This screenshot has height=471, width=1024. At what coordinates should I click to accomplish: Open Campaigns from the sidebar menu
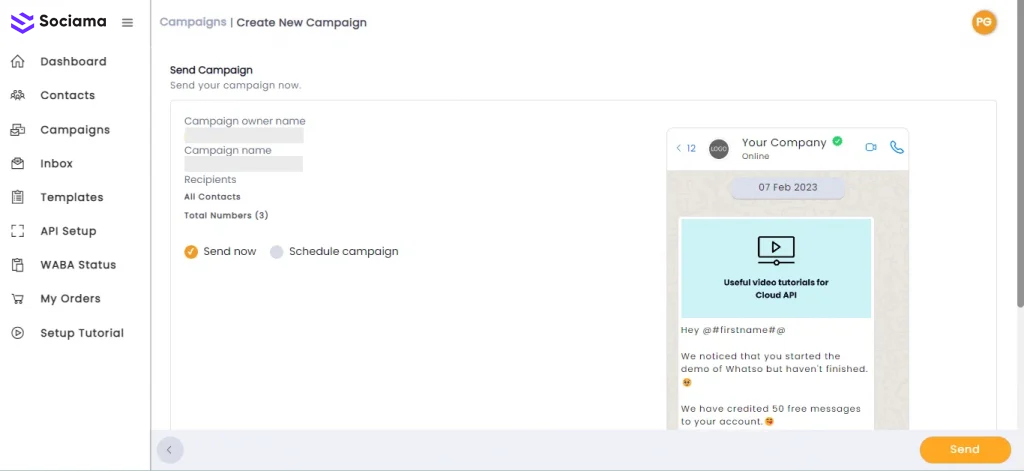click(x=74, y=130)
